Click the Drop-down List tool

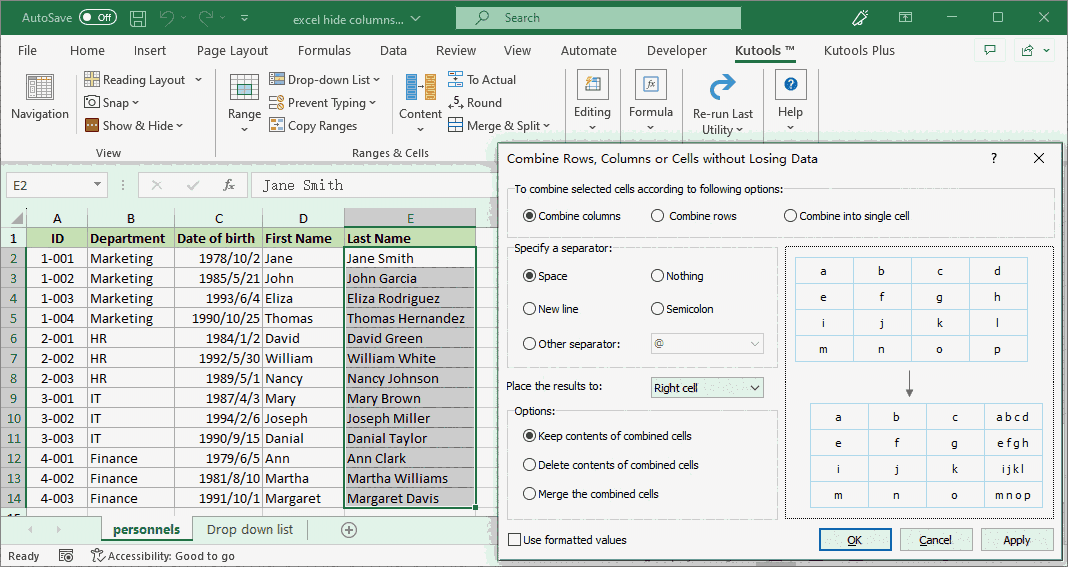pos(324,80)
